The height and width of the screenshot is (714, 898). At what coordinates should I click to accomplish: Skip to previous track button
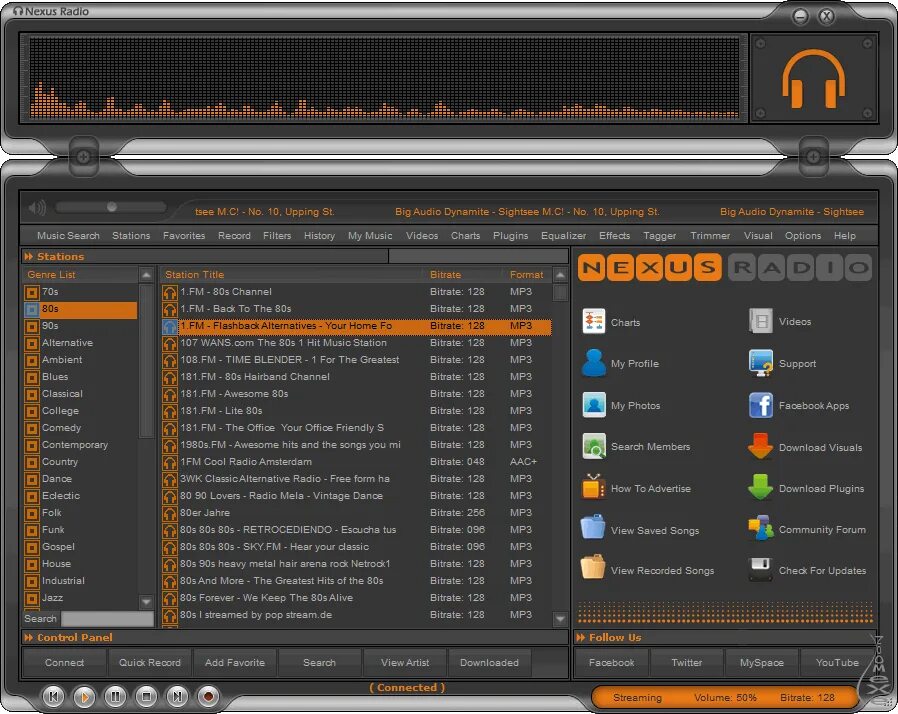[54, 696]
